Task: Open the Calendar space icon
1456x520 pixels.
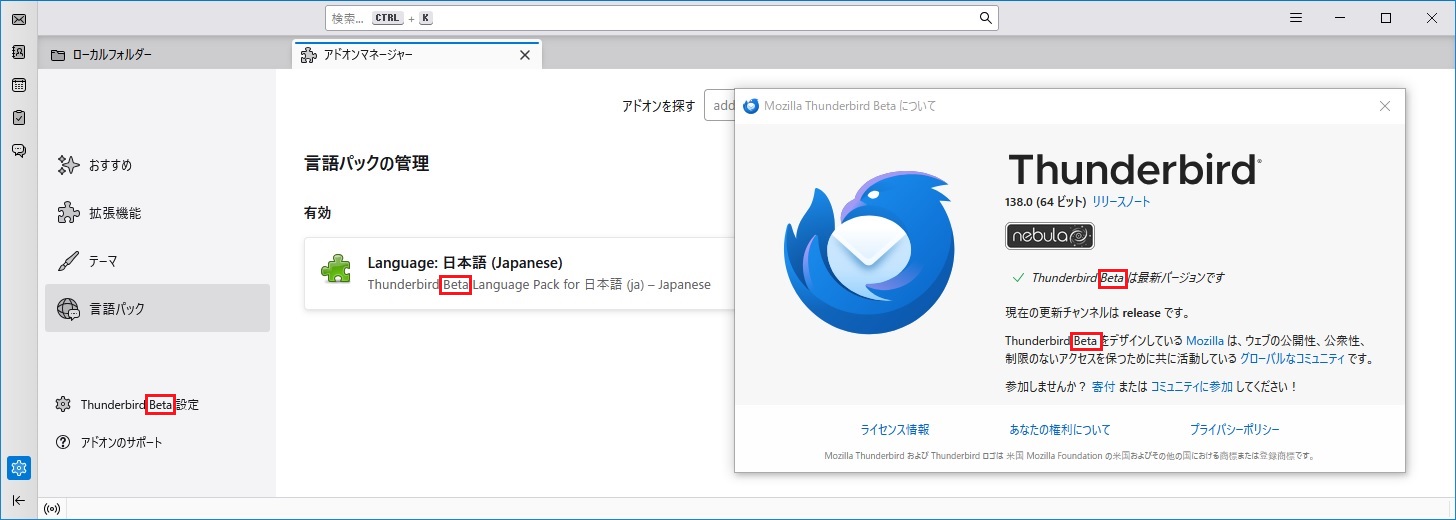Action: pyautogui.click(x=18, y=85)
